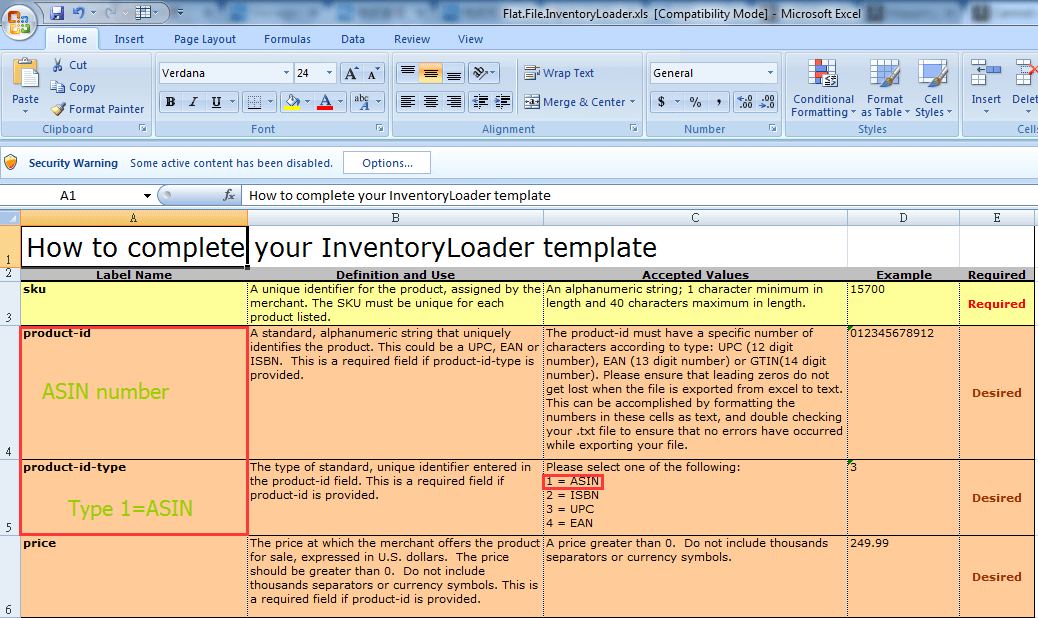Apply red font color button
This screenshot has height=618, width=1038.
click(x=325, y=102)
